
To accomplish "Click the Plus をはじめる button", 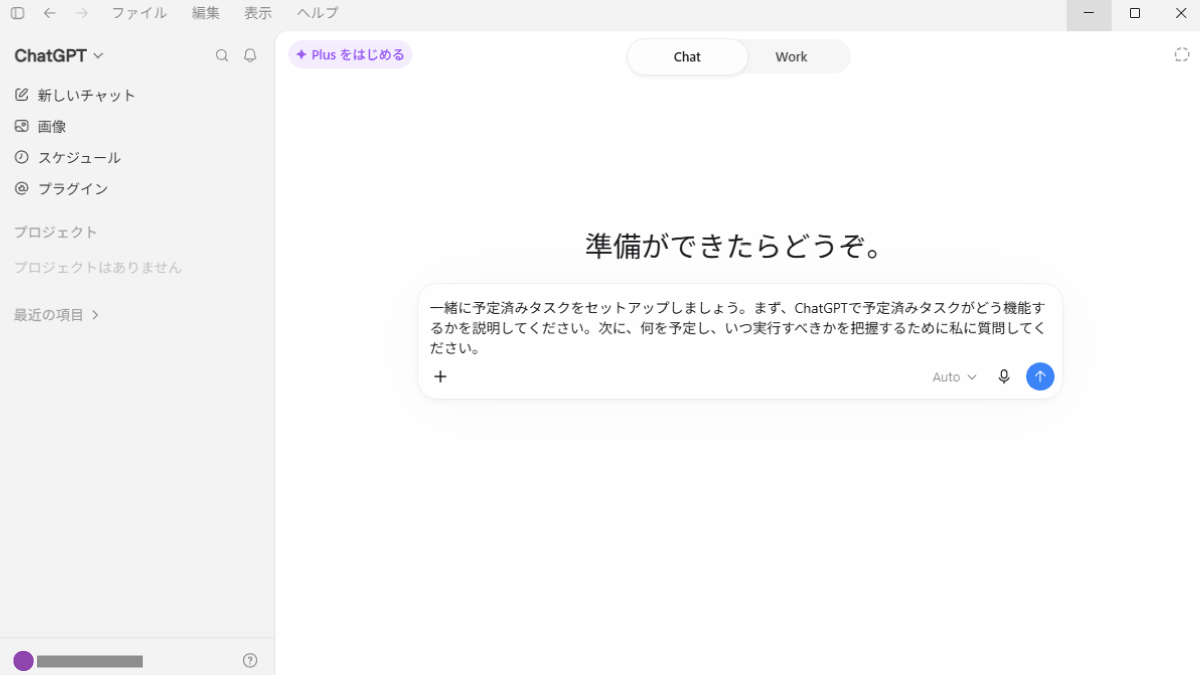I will (x=350, y=55).
